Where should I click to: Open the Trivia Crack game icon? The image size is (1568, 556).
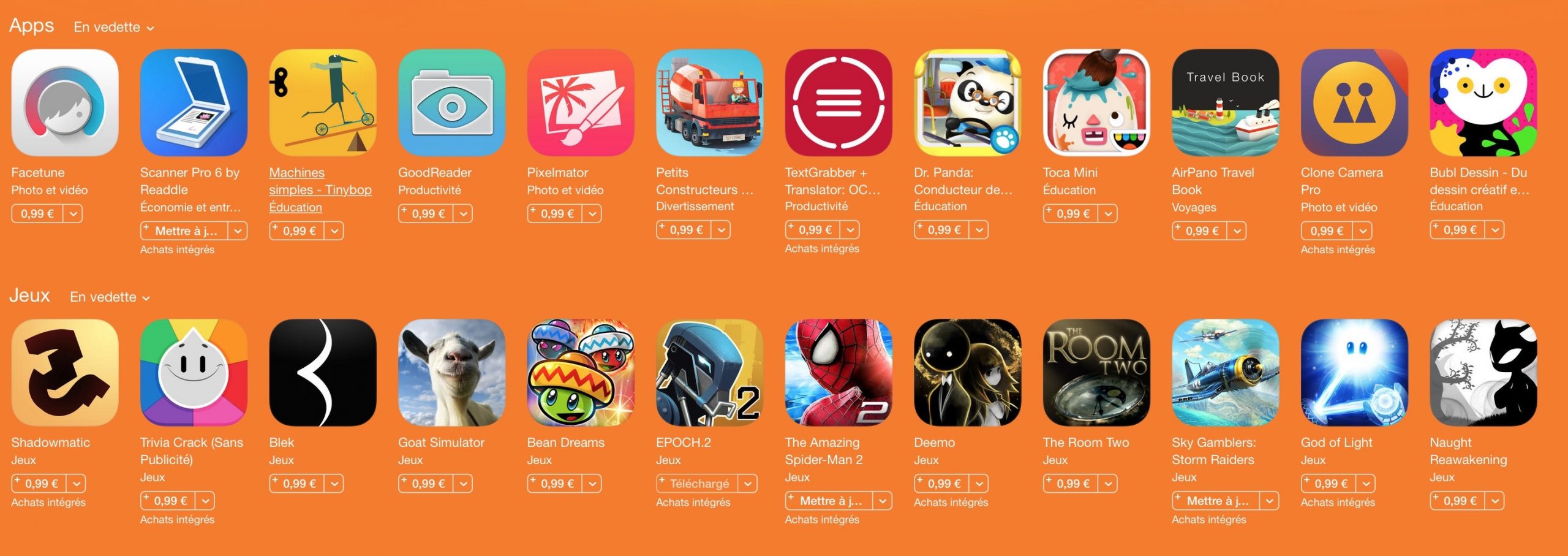tap(194, 372)
